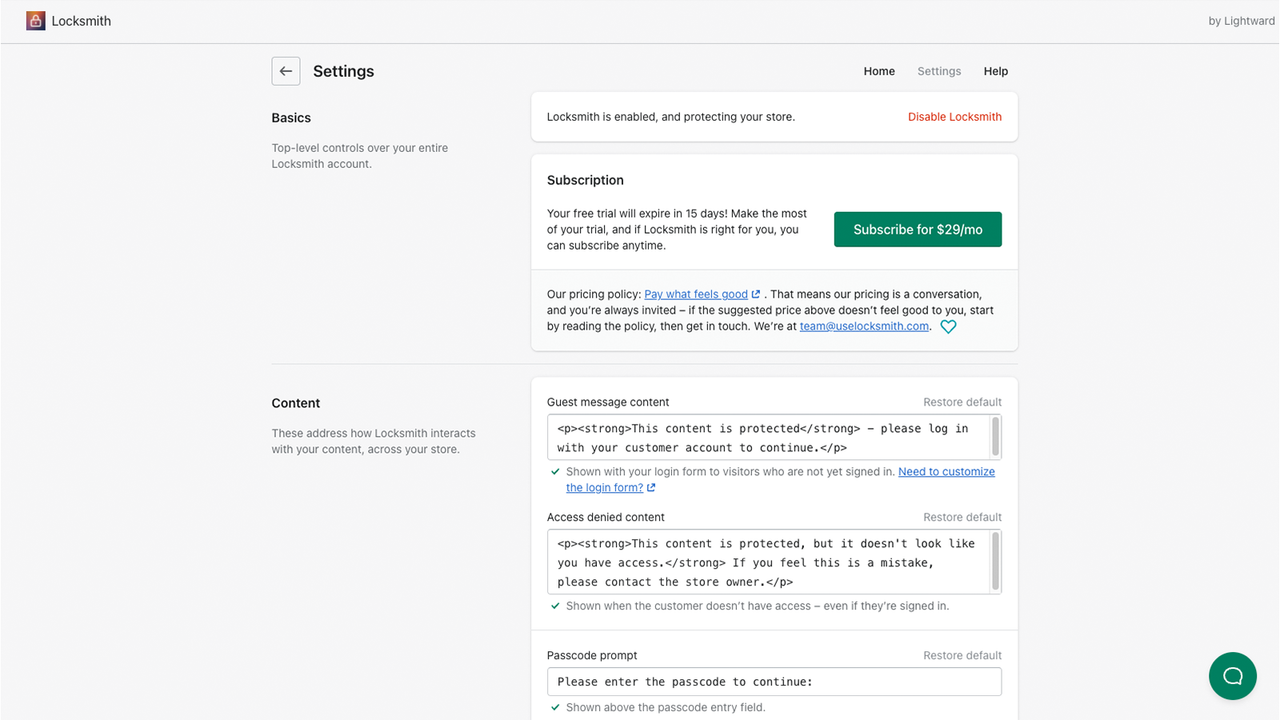Select the Settings tab
This screenshot has height=720, width=1280.
(939, 71)
